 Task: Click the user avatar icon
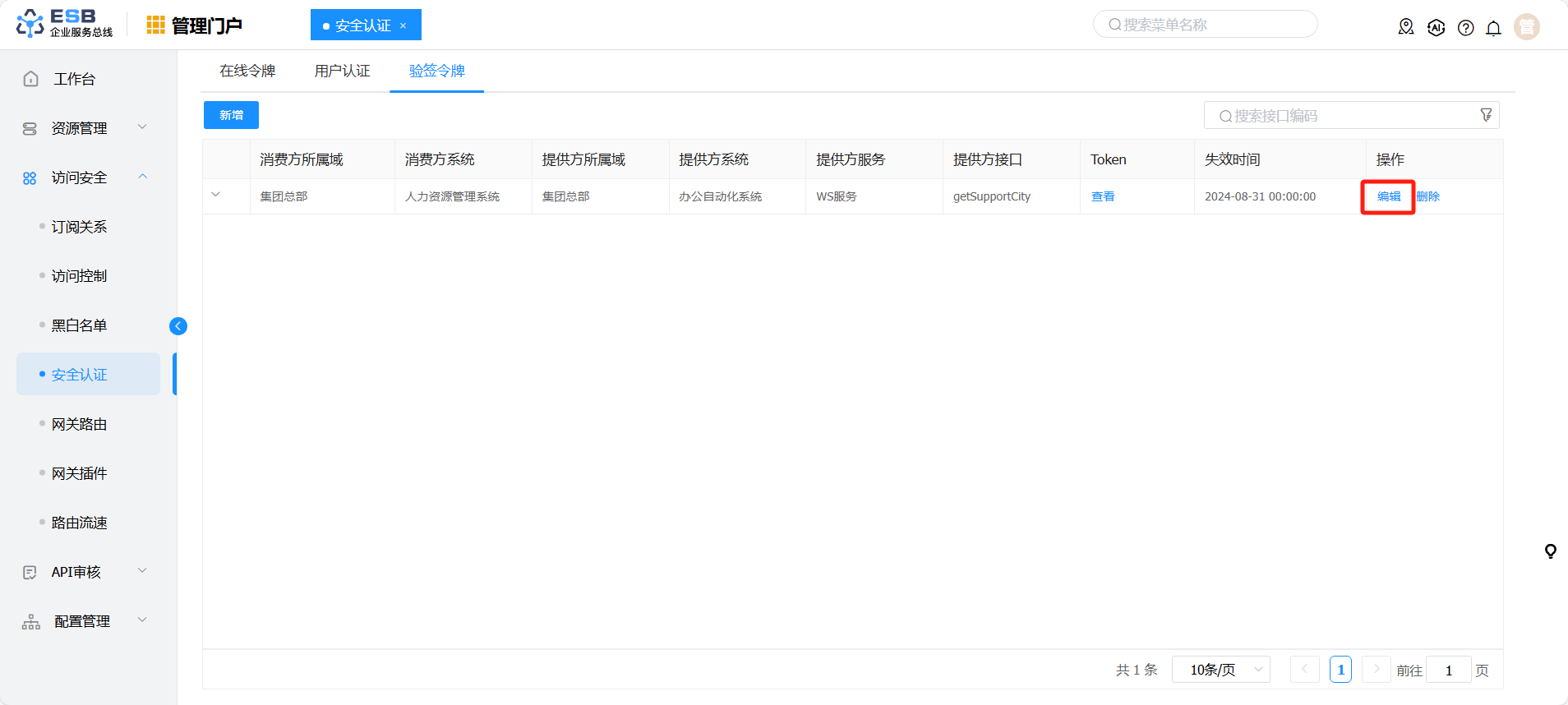(1526, 27)
